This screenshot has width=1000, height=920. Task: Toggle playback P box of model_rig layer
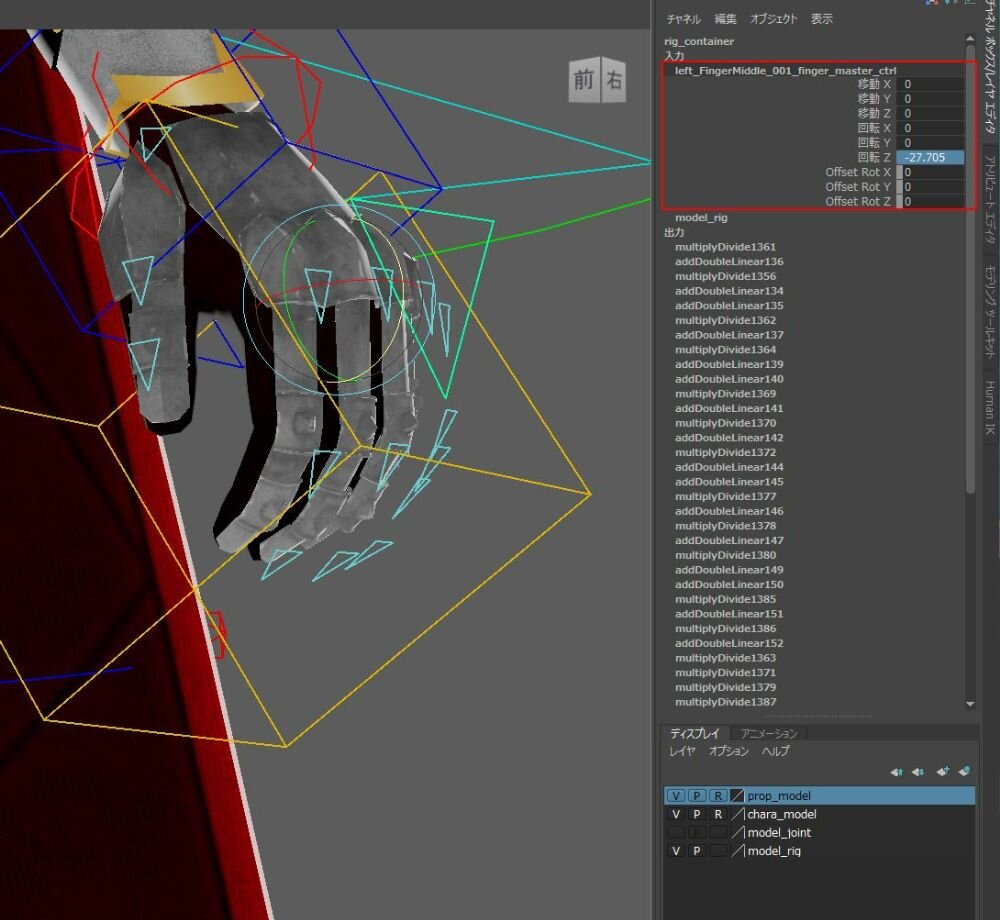coord(696,851)
